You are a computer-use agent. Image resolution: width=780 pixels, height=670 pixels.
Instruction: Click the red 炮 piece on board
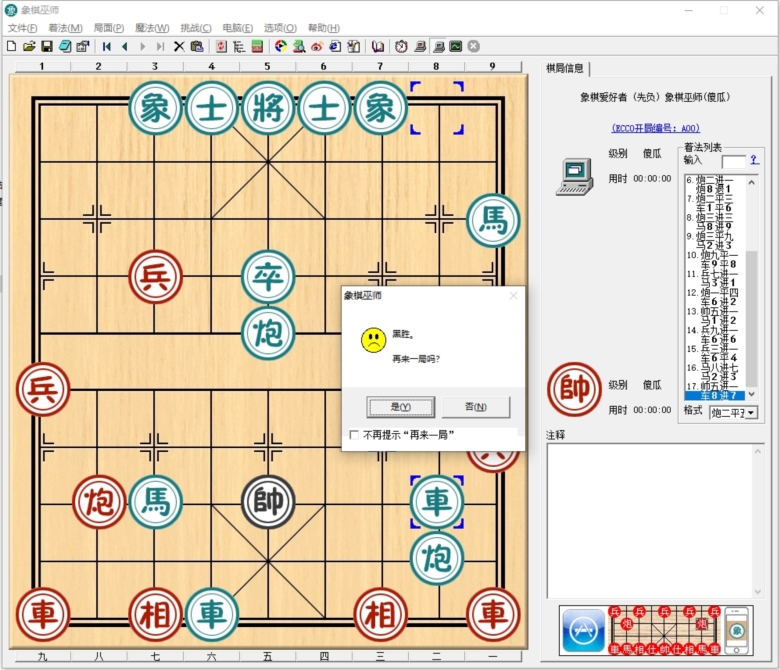(x=99, y=501)
